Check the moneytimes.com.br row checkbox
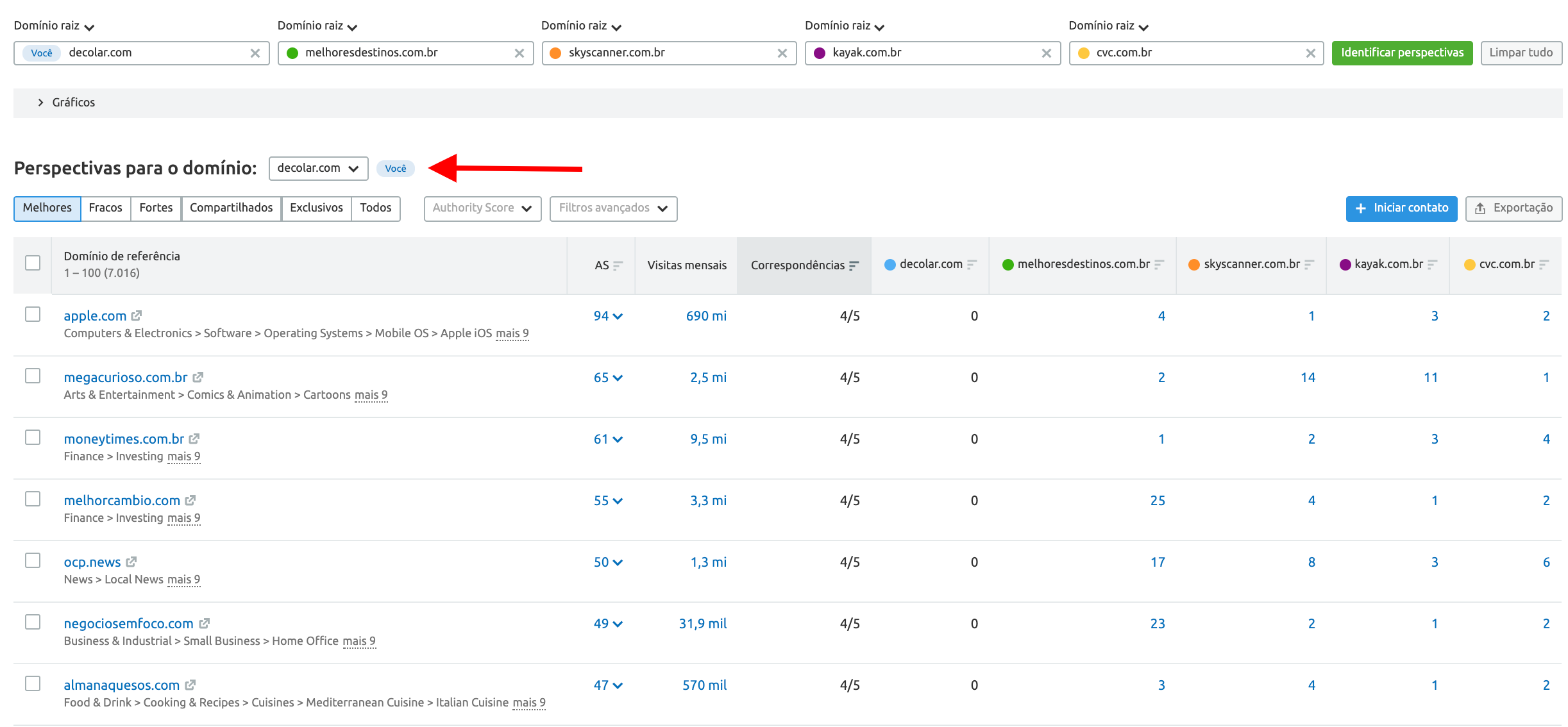This screenshot has width=1568, height=727. 33,437
